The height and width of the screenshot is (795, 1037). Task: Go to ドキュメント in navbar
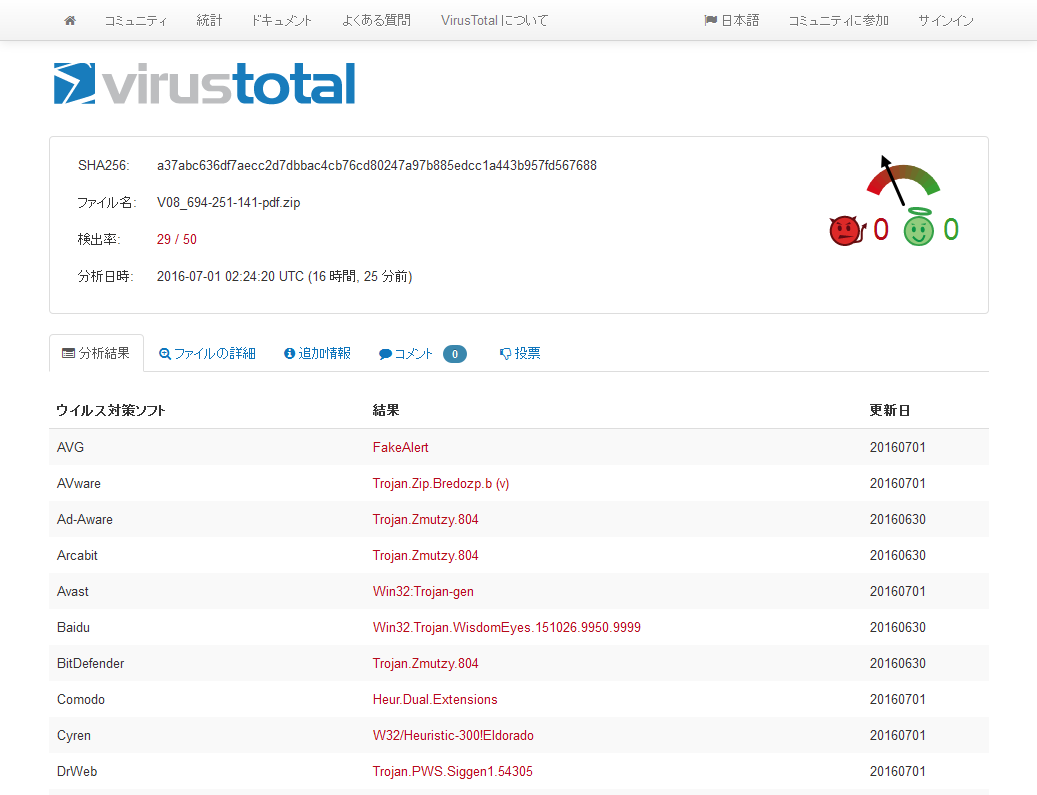[x=282, y=20]
